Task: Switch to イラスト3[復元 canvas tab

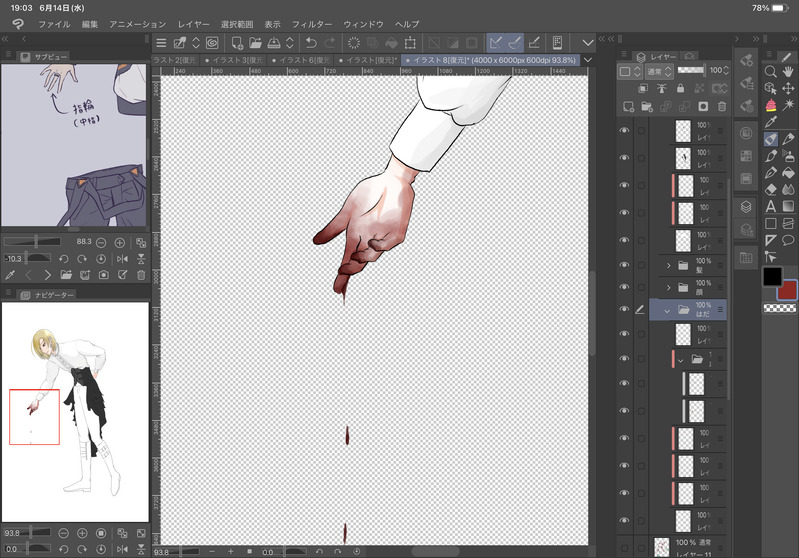Action: coord(233,60)
